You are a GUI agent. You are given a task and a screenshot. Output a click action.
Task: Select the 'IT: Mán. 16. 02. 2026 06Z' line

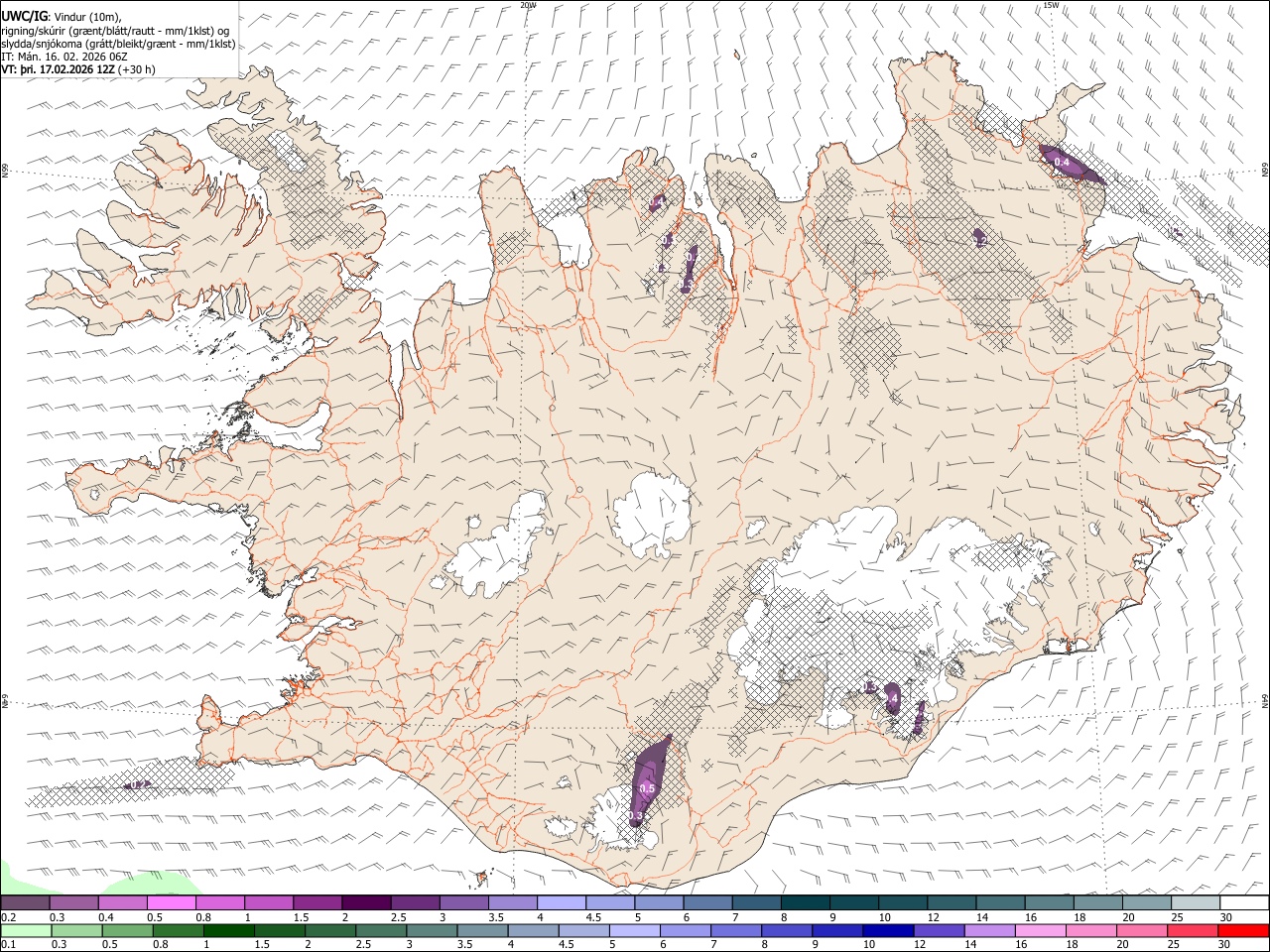64,57
